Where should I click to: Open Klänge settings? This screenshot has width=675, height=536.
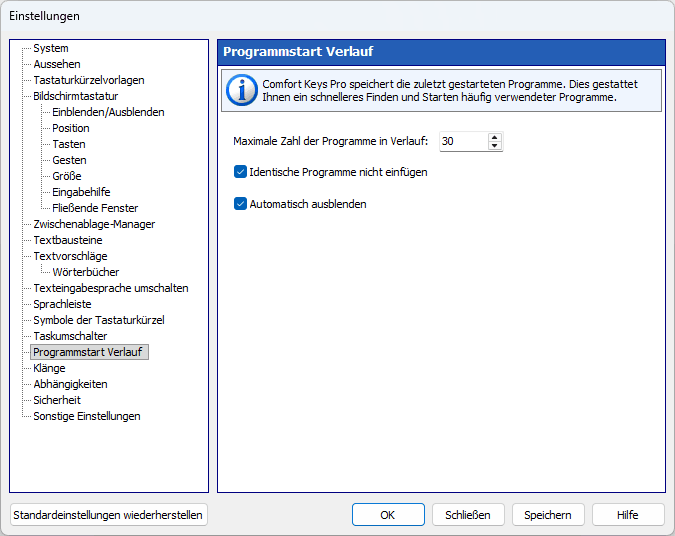[x=49, y=368]
